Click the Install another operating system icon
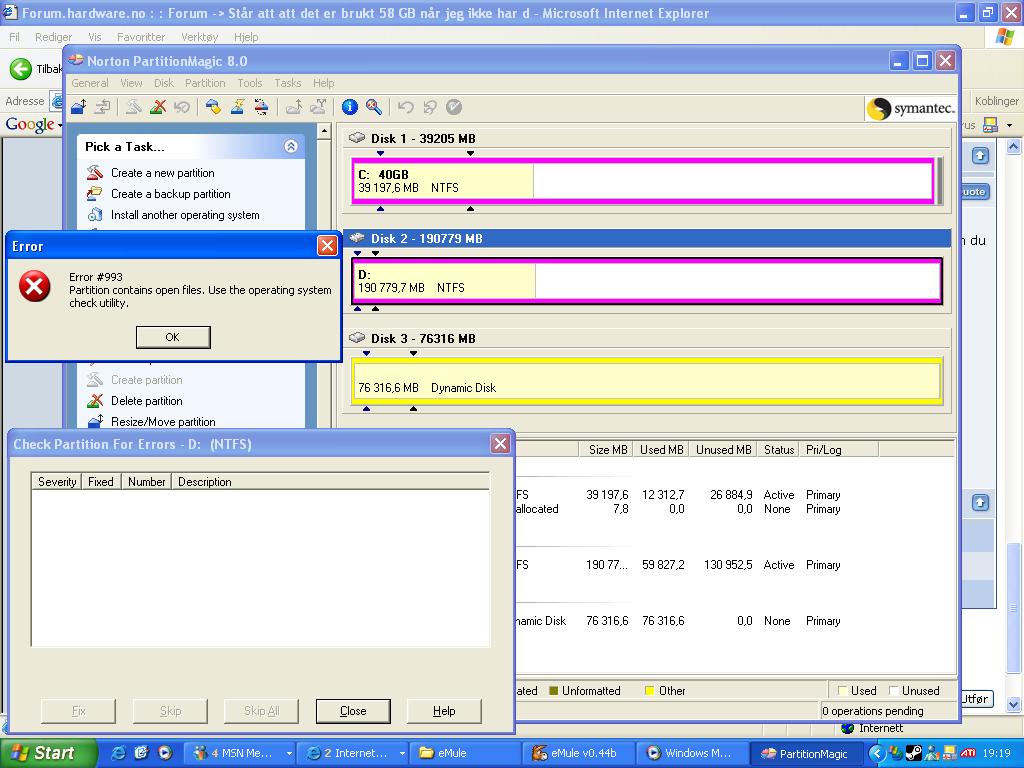 95,214
